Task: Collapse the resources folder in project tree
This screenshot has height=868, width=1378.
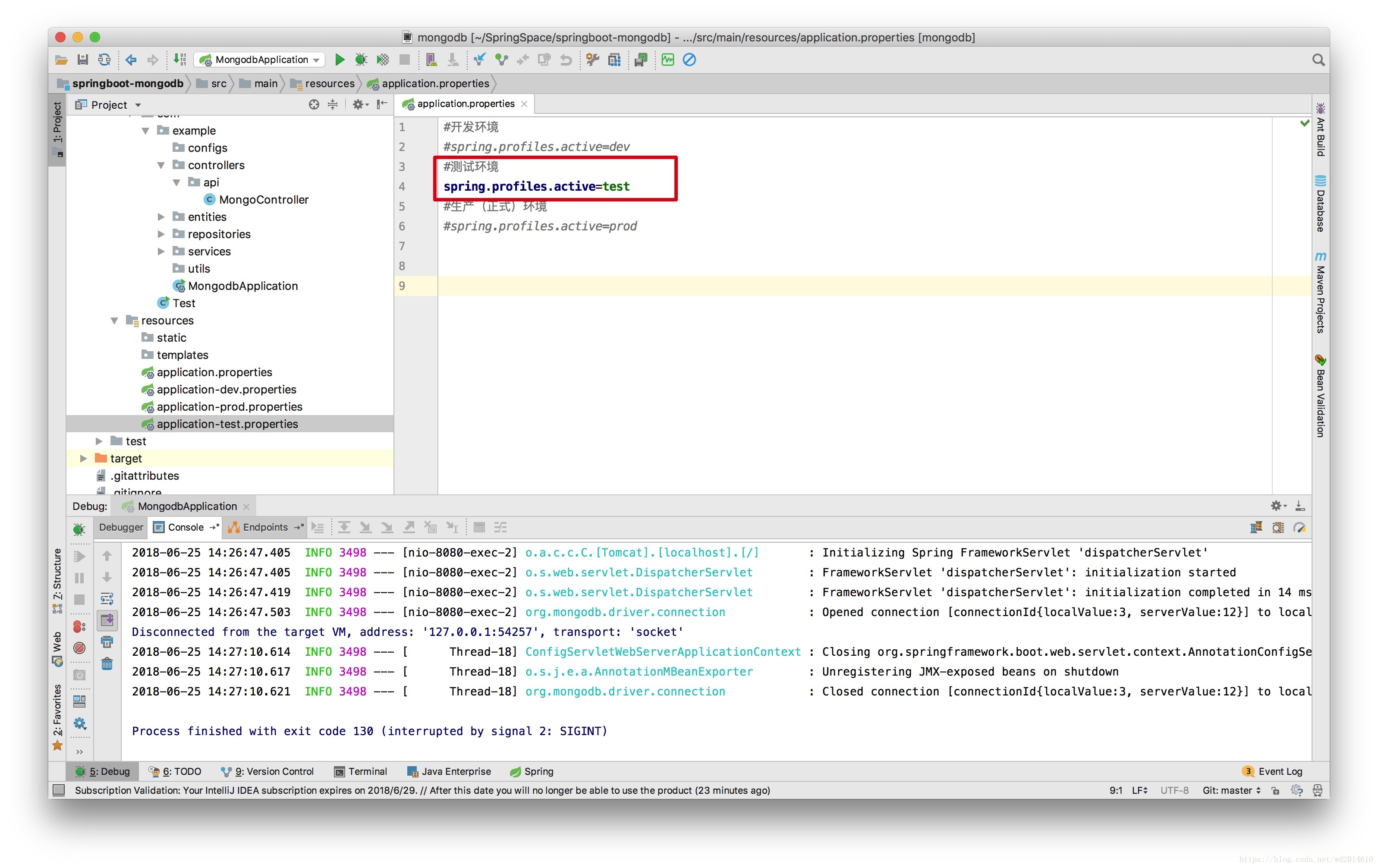Action: pyautogui.click(x=114, y=321)
